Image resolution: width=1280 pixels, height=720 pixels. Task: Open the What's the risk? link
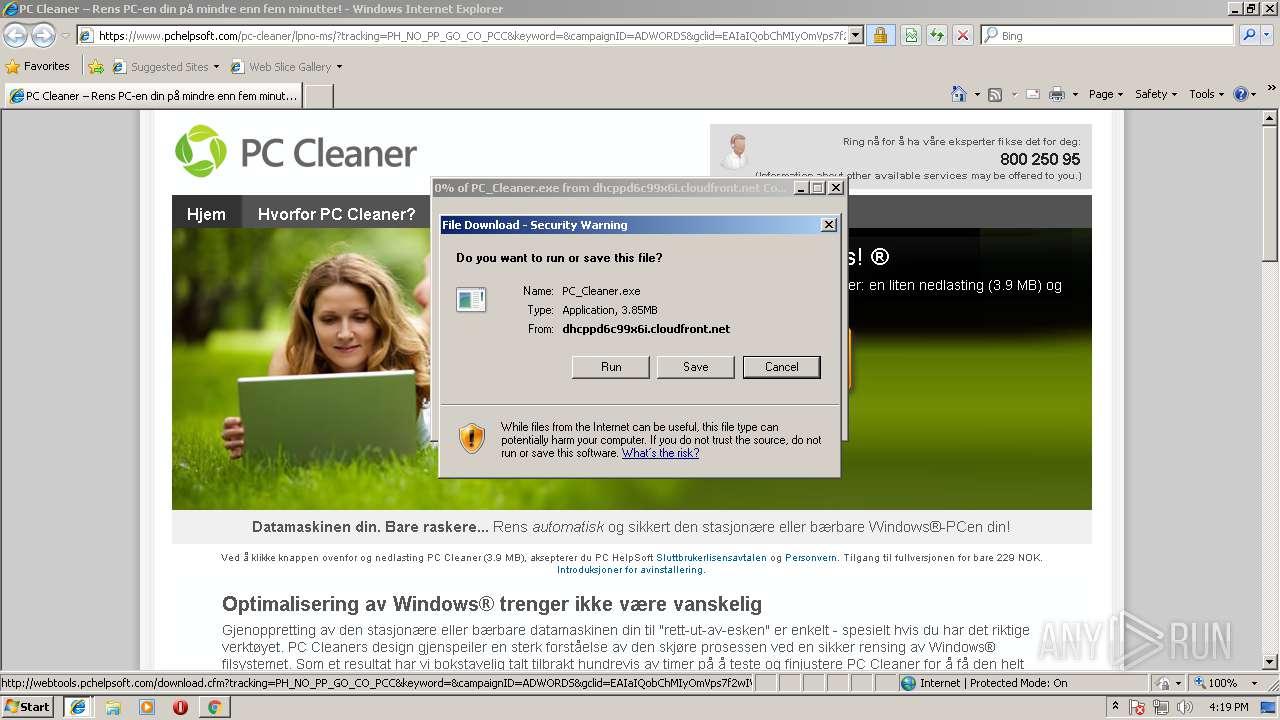point(660,453)
